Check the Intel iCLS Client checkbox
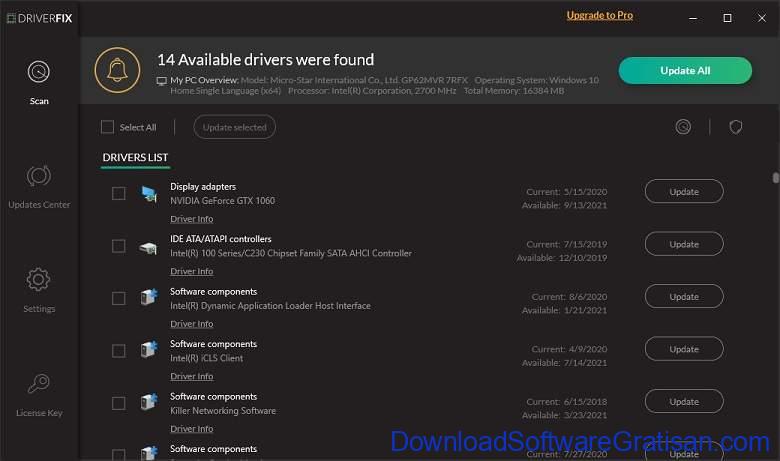Screen dimensions: 780x461 (x=118, y=351)
